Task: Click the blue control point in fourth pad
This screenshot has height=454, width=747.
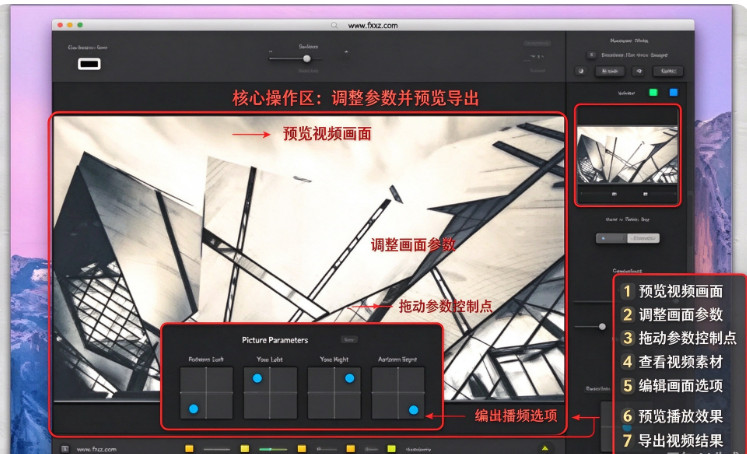Action: 414,410
